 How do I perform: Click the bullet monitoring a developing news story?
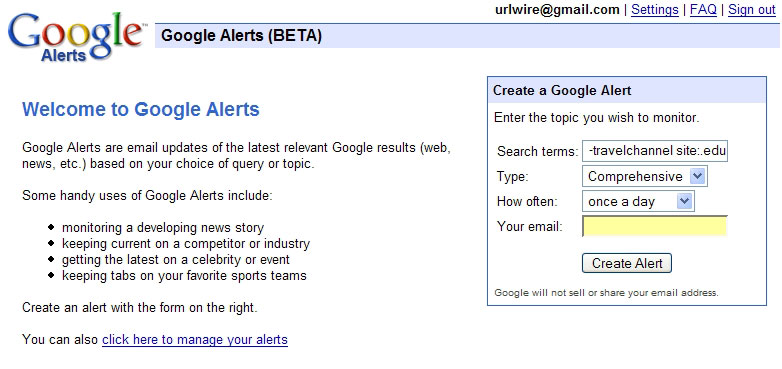click(163, 228)
